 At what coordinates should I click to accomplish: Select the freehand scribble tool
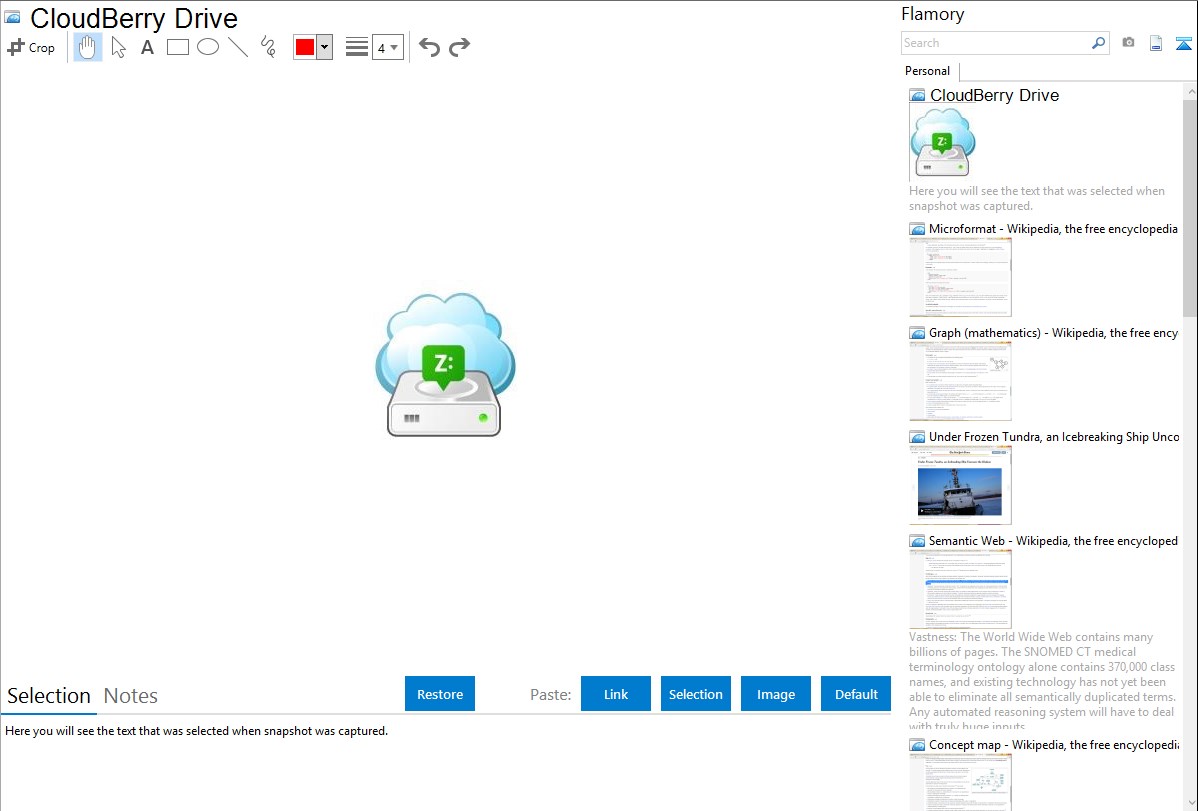268,47
